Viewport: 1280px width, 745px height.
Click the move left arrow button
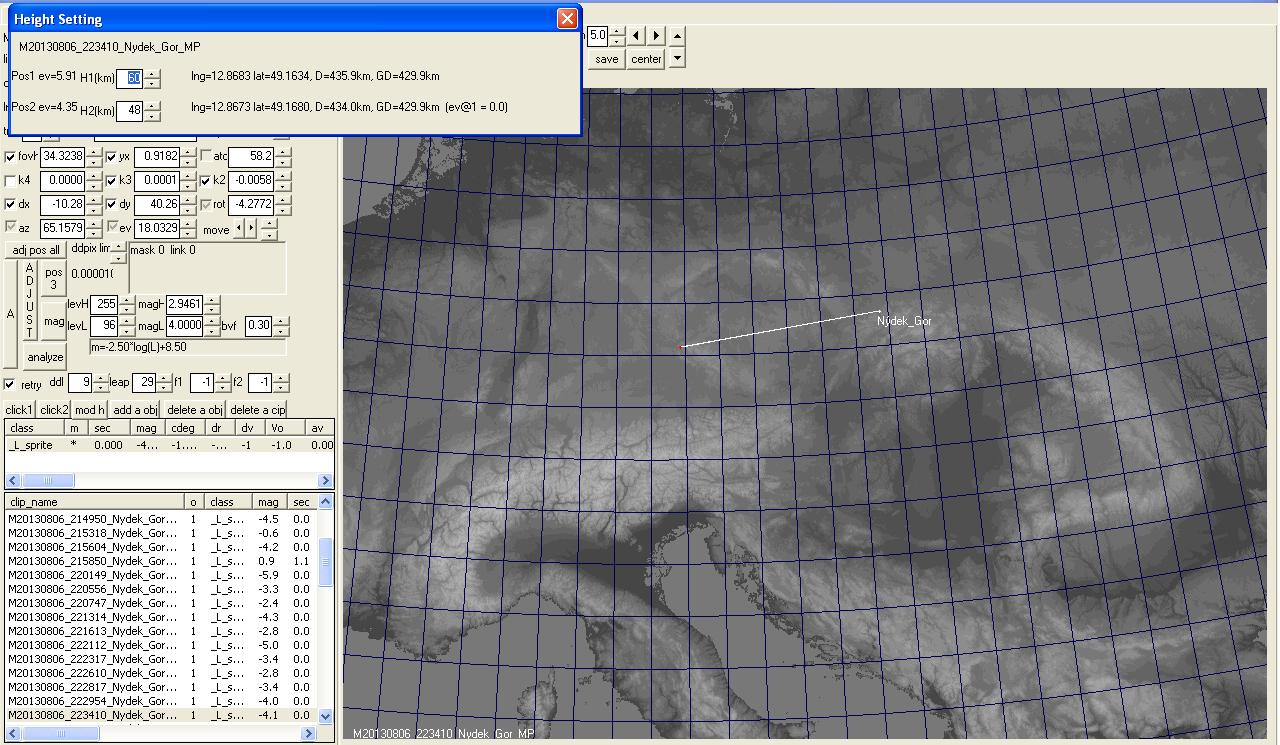[238, 229]
